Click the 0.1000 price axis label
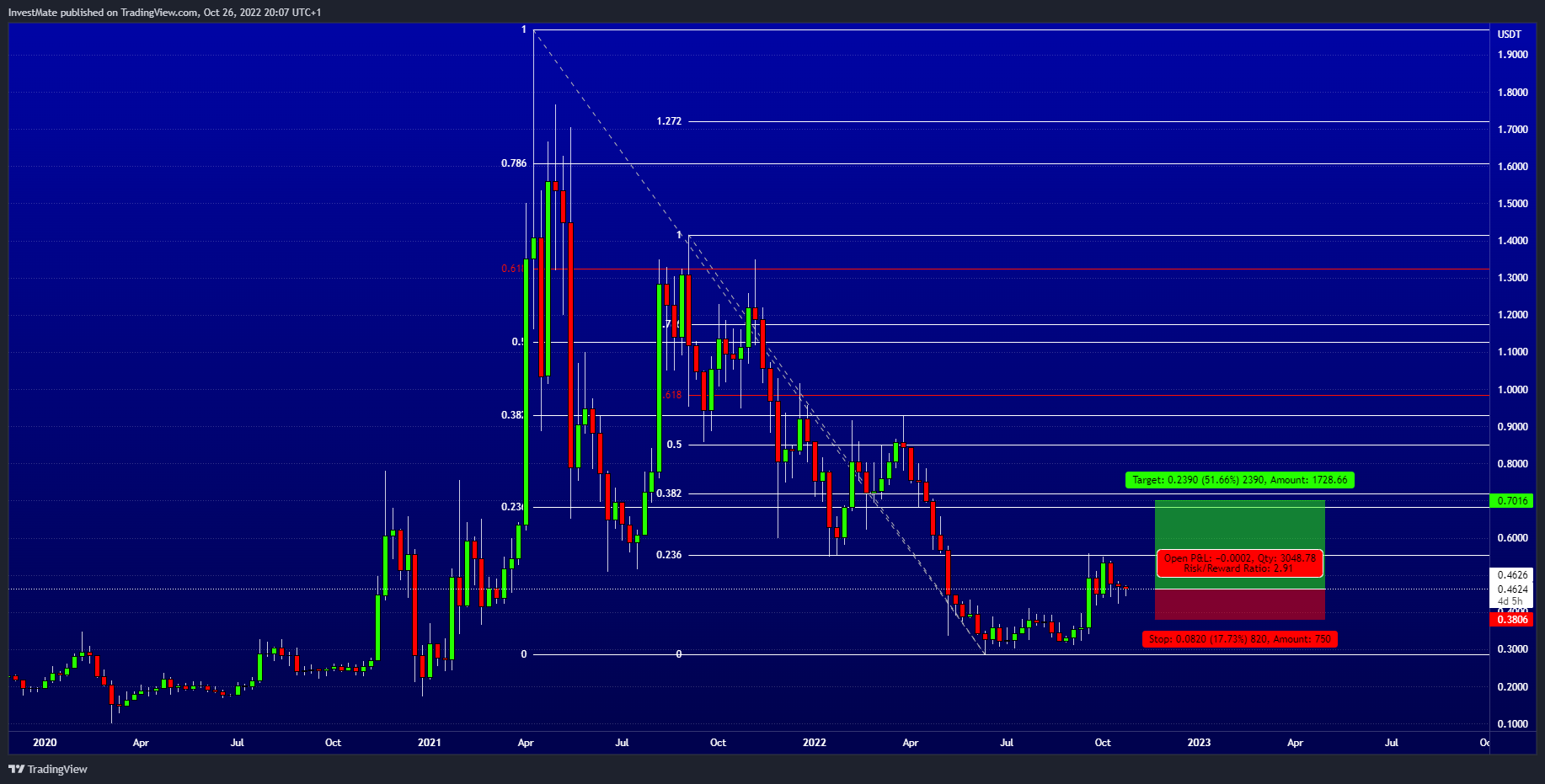This screenshot has height=784, width=1545. [x=1512, y=724]
